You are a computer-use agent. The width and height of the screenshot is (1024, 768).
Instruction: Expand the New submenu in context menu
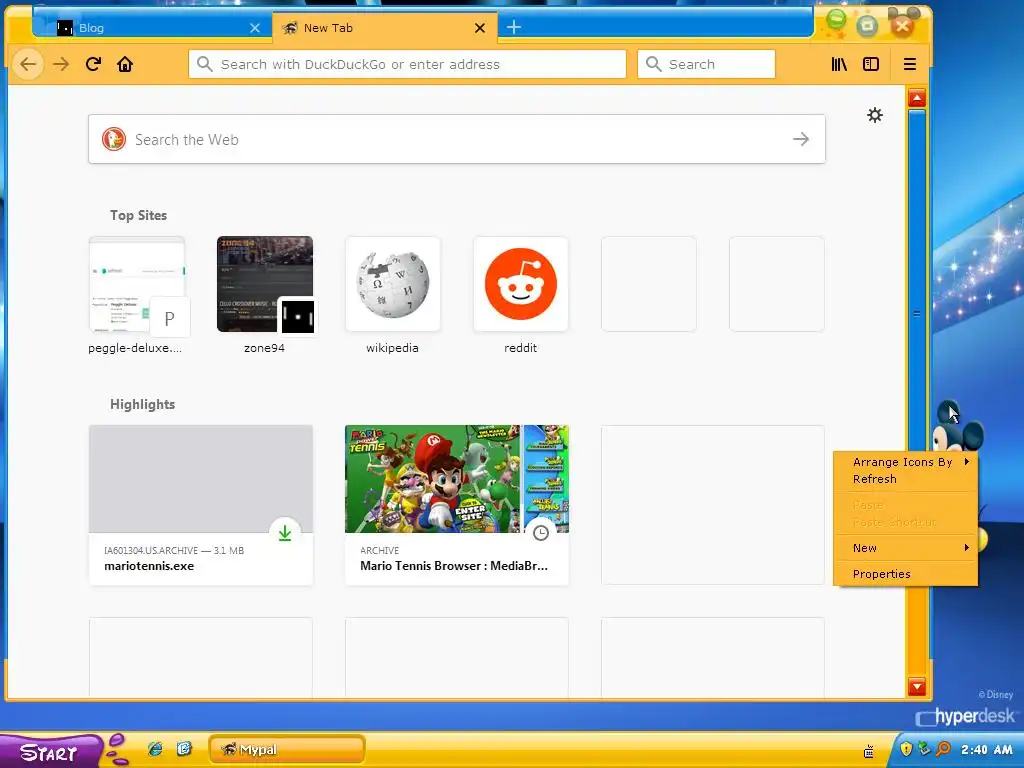[906, 548]
